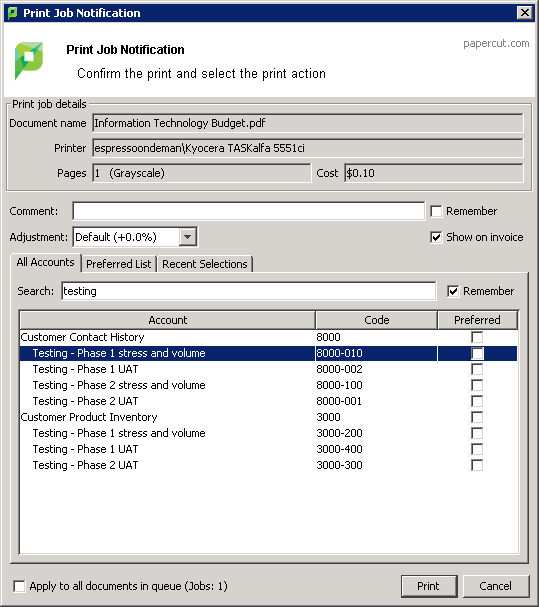
Task: Tick Preferred checkbox for code 3000-300
Action: tap(477, 465)
